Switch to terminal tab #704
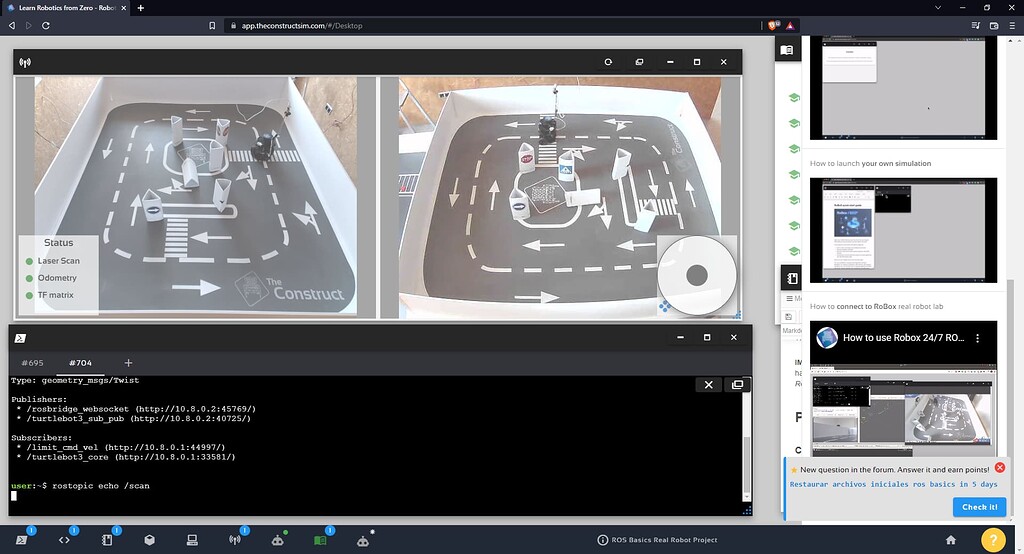The height and width of the screenshot is (554, 1024). (80, 363)
